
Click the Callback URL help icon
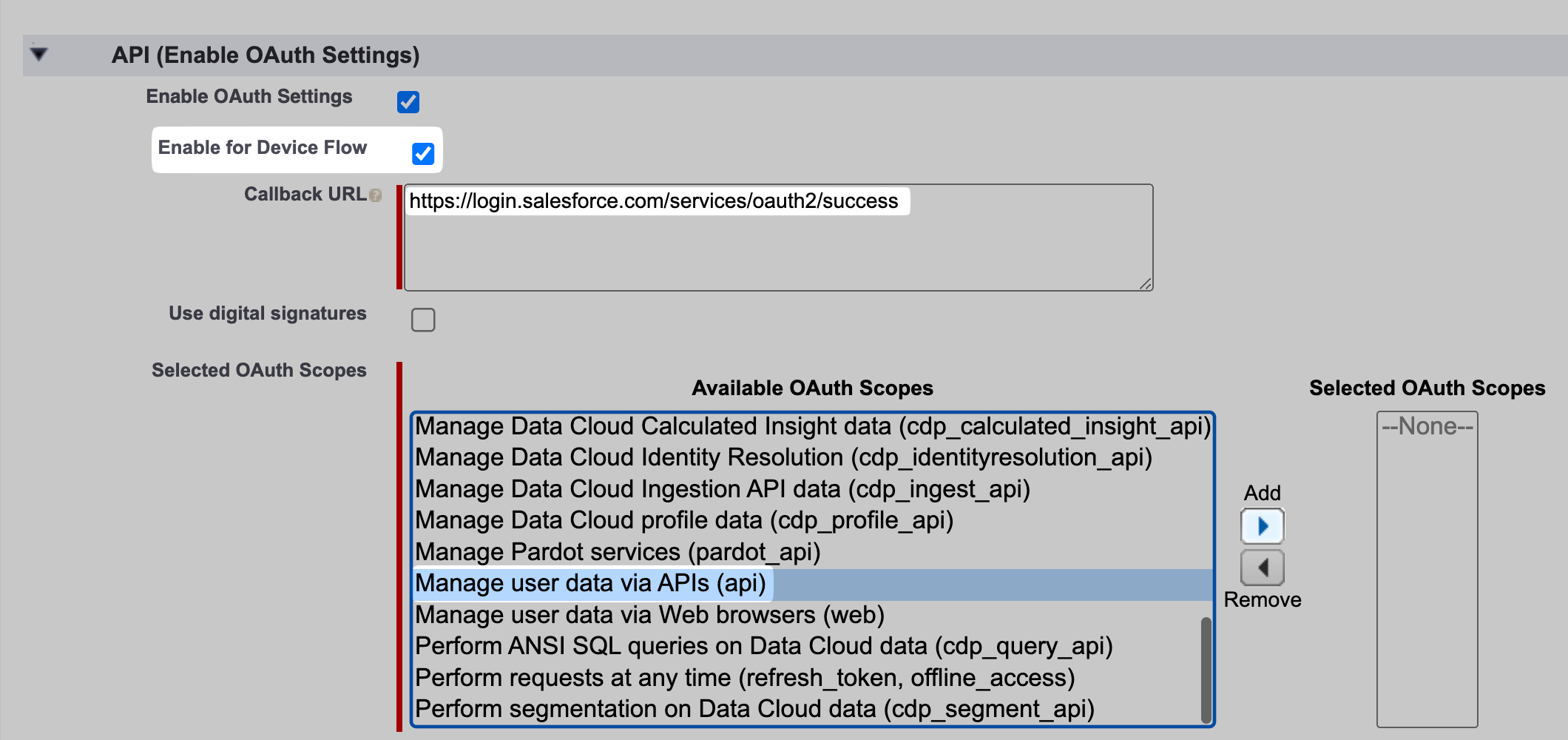376,195
